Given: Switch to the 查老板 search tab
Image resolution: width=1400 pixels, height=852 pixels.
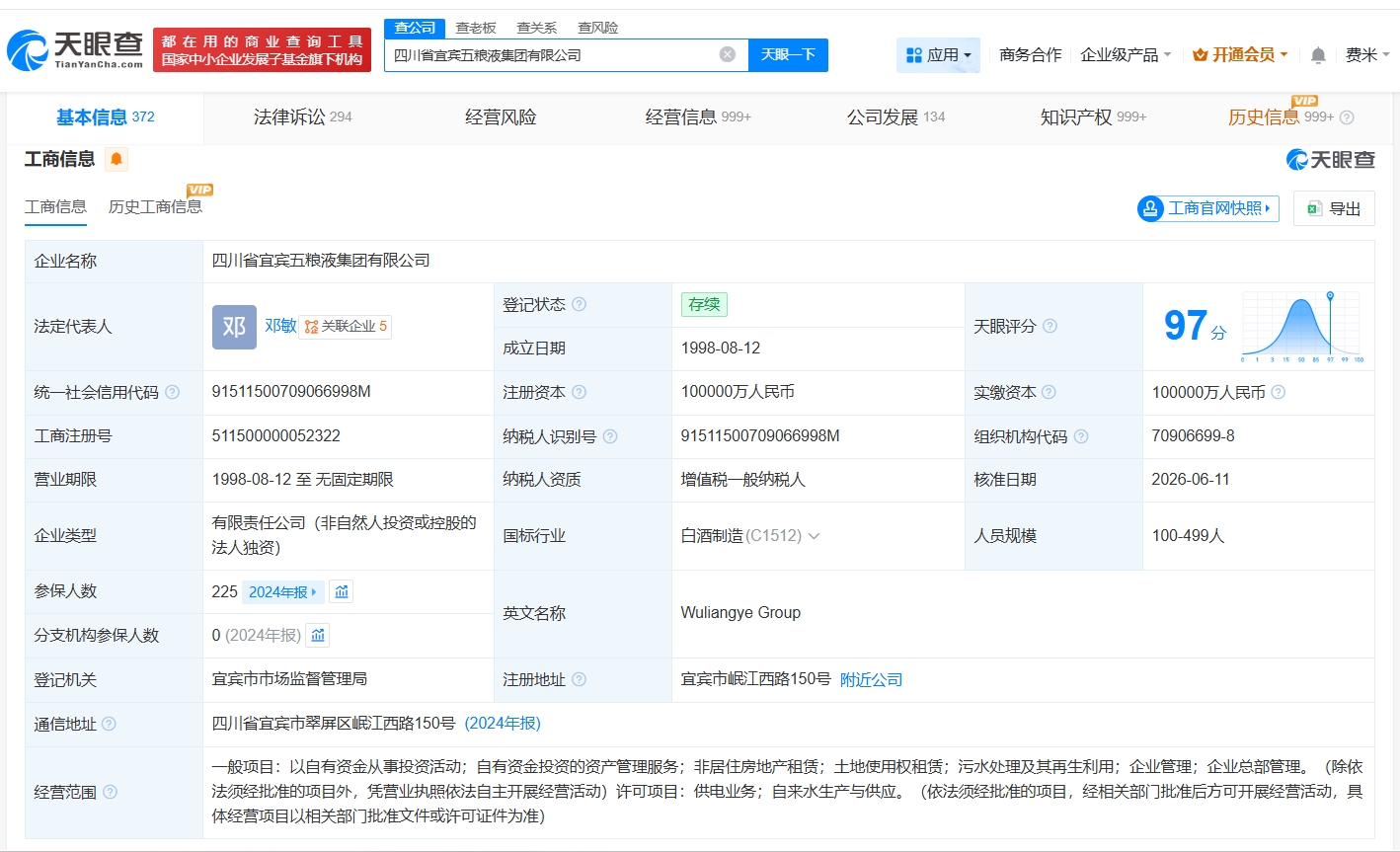Looking at the screenshot, I should pos(476,28).
